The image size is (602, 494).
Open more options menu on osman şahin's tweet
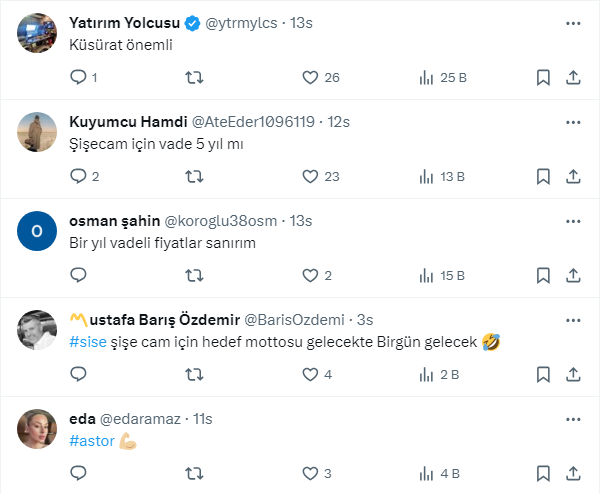[x=573, y=220]
